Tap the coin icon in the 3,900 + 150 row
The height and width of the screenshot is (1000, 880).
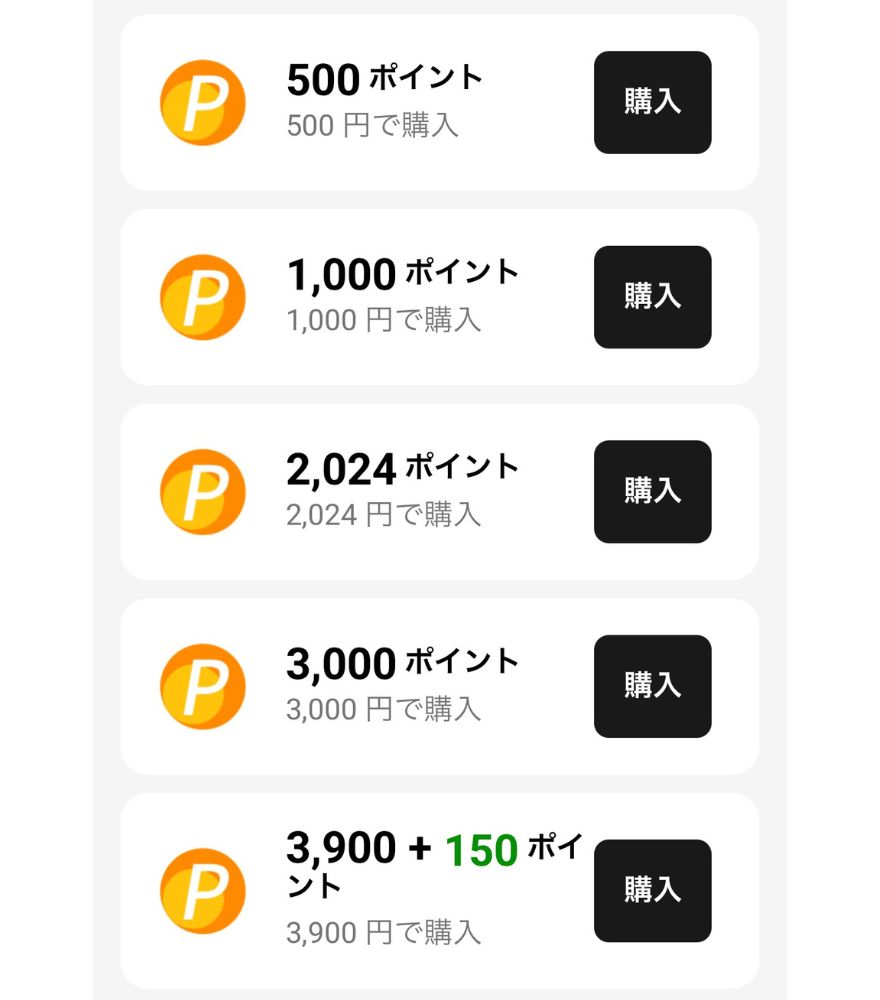coord(202,891)
